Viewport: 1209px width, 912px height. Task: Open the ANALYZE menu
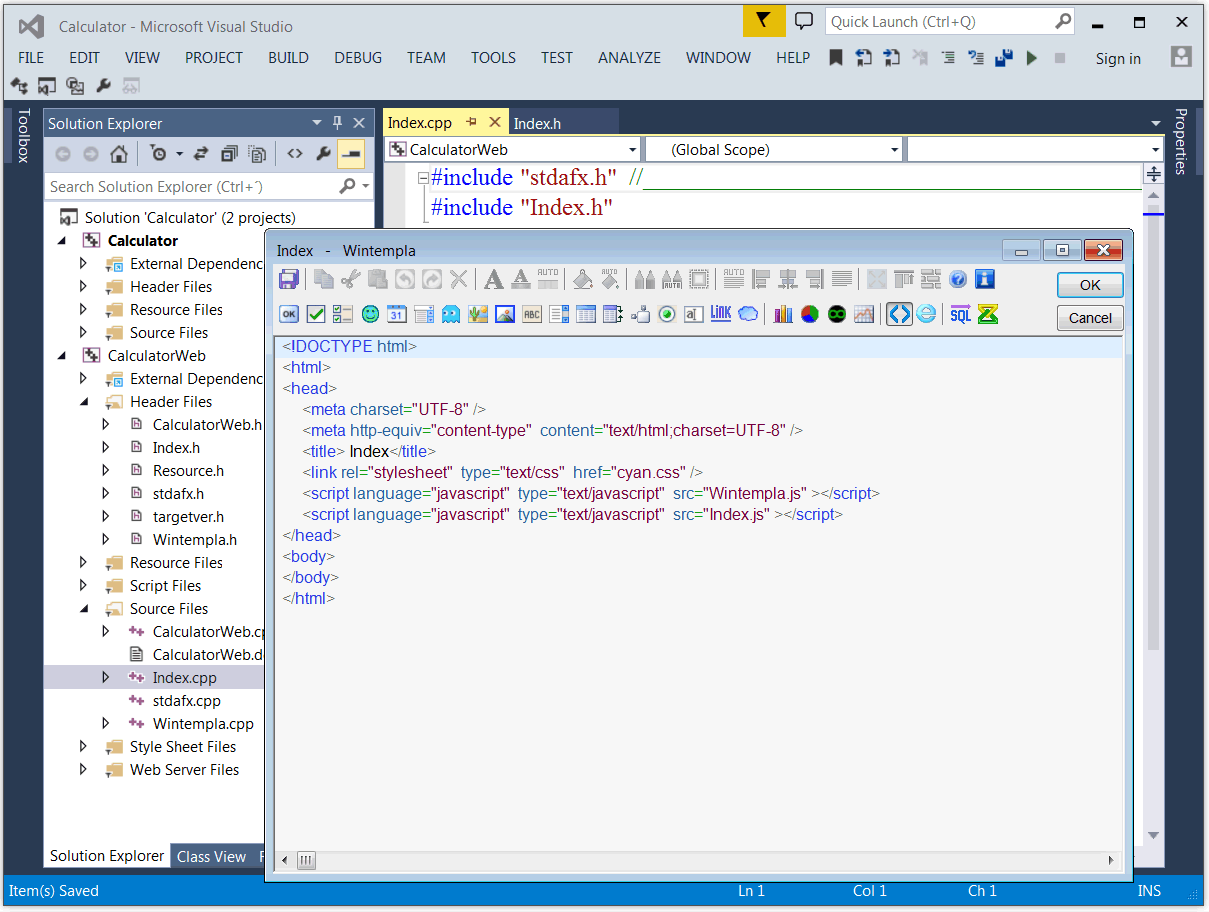pos(629,57)
